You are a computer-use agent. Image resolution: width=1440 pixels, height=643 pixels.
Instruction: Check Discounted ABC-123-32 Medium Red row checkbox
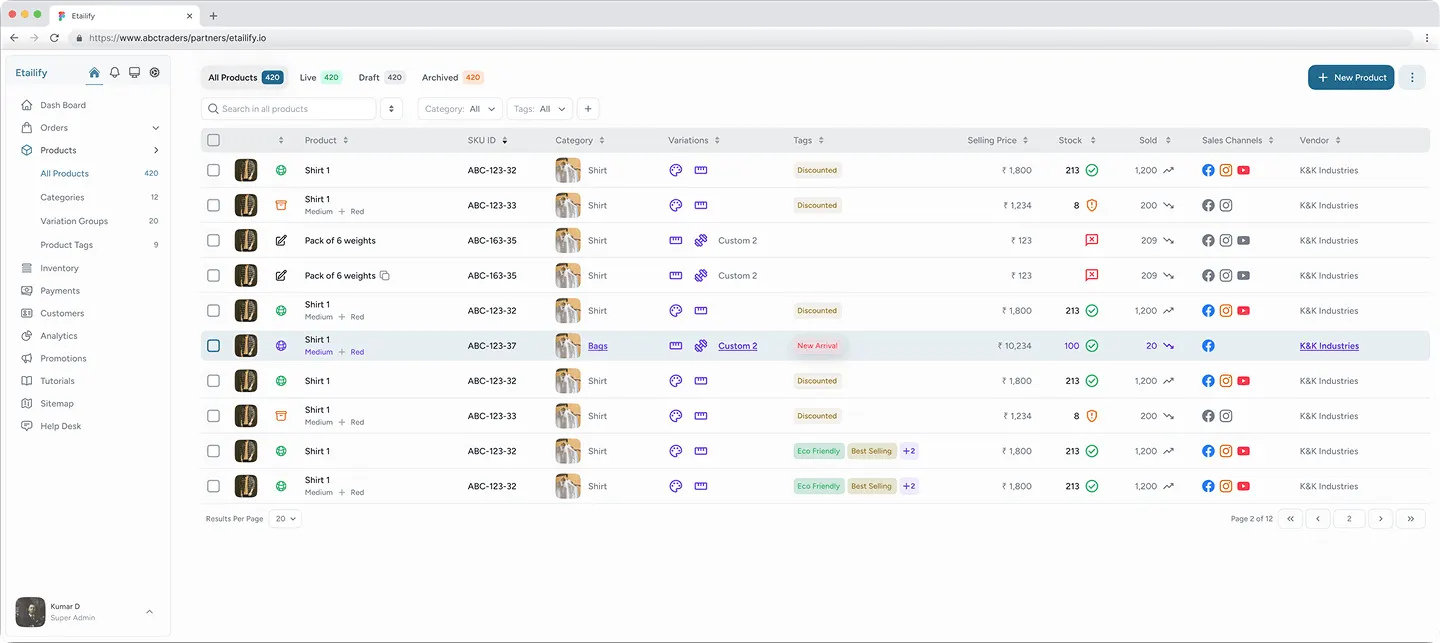[x=213, y=311]
